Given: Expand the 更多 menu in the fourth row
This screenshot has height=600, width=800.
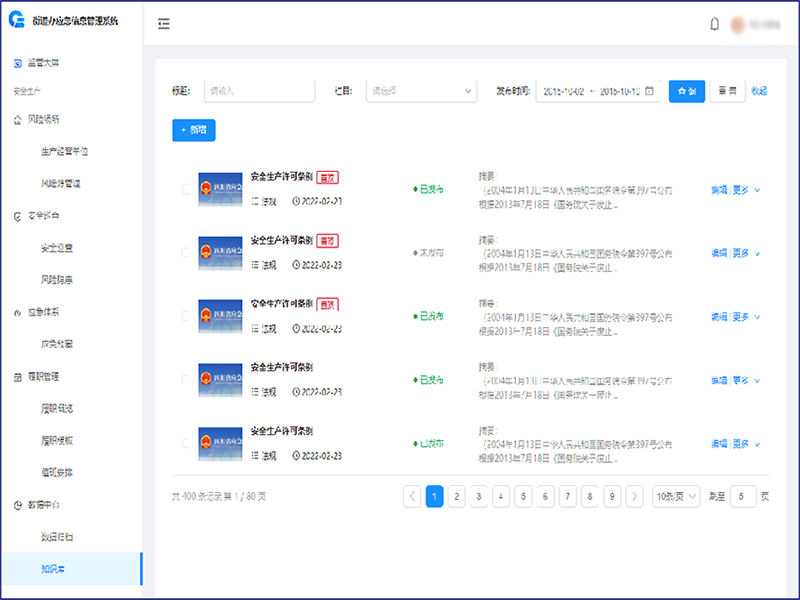Looking at the screenshot, I should [746, 380].
